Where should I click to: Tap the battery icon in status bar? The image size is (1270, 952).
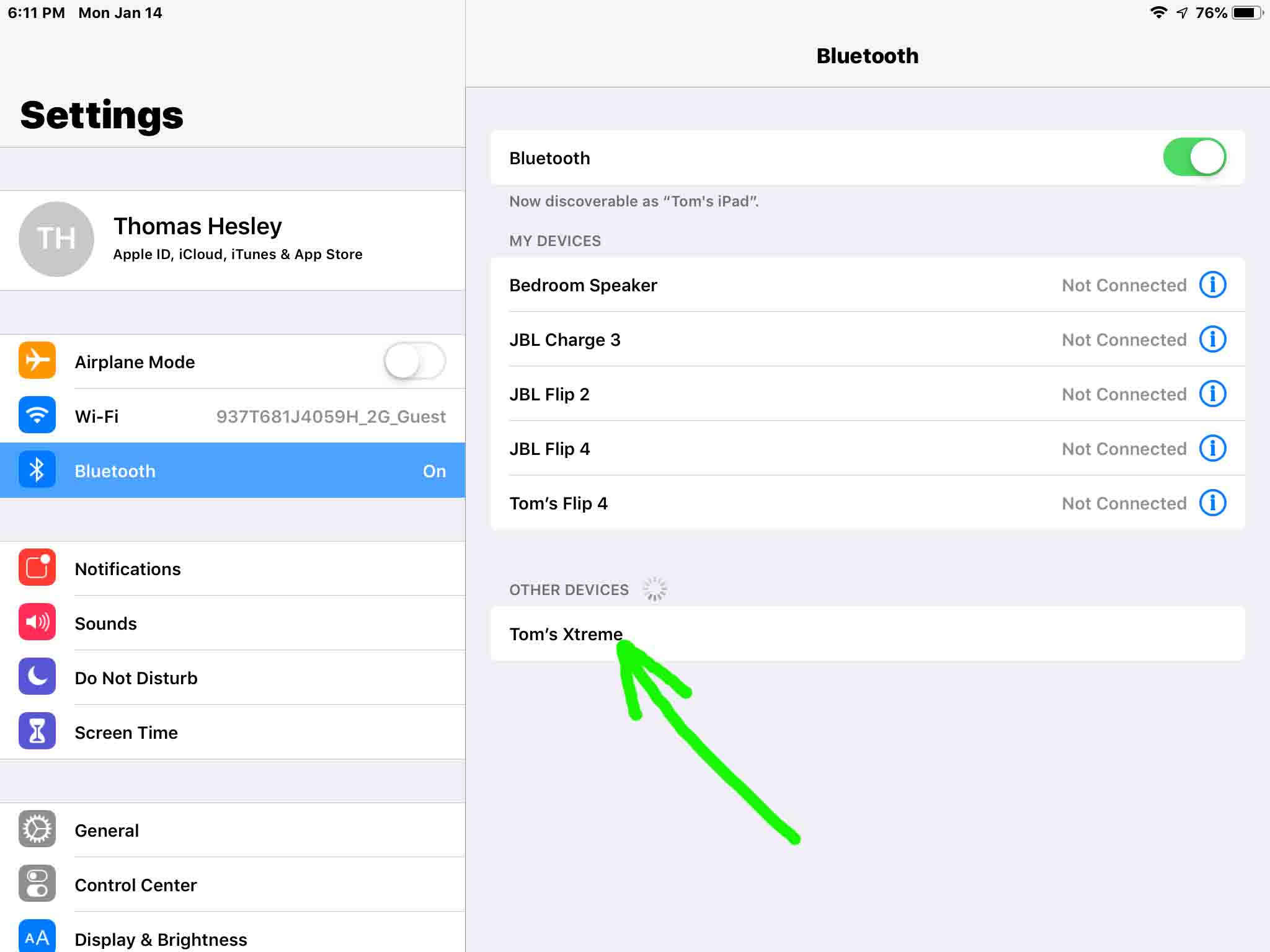pos(1248,12)
